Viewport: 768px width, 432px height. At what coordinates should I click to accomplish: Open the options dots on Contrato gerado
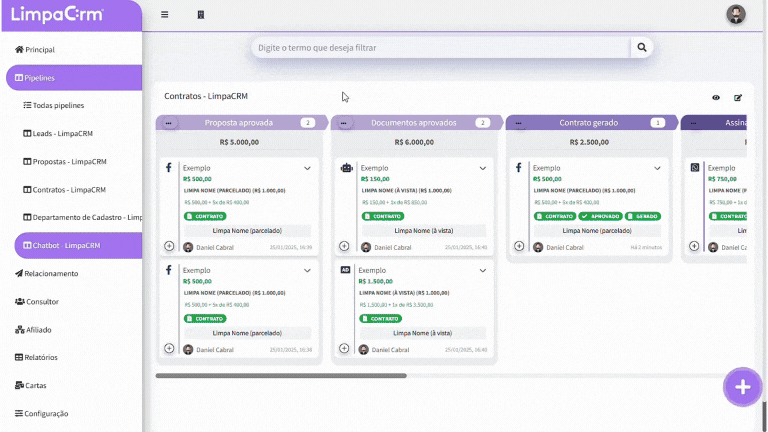[518, 123]
